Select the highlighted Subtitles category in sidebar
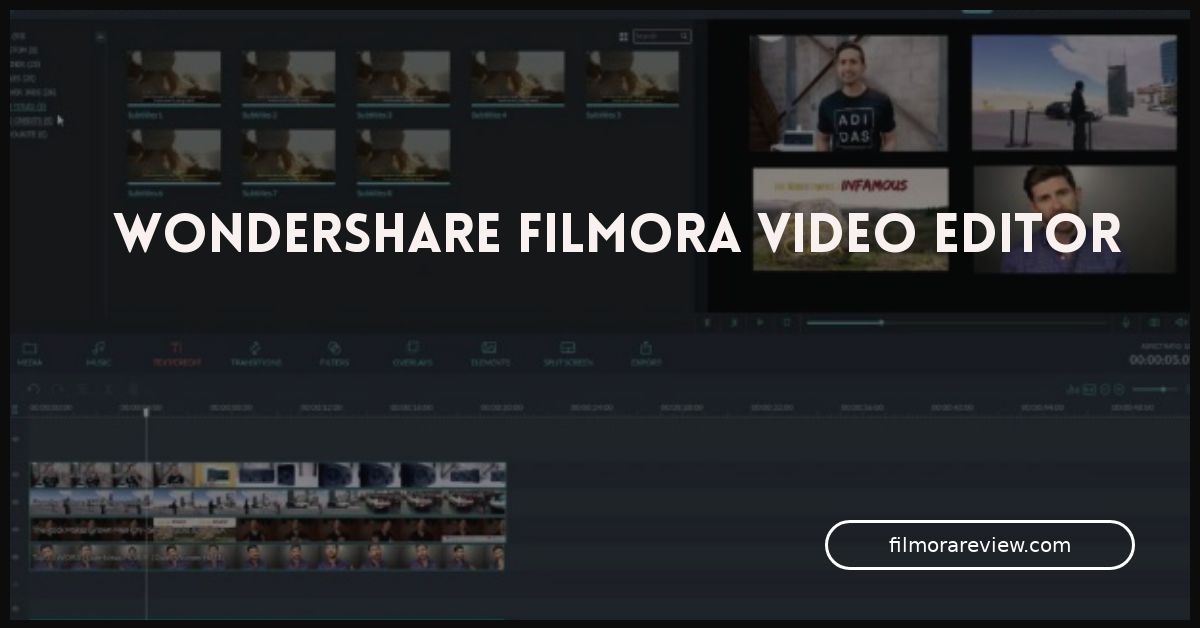 [28, 106]
